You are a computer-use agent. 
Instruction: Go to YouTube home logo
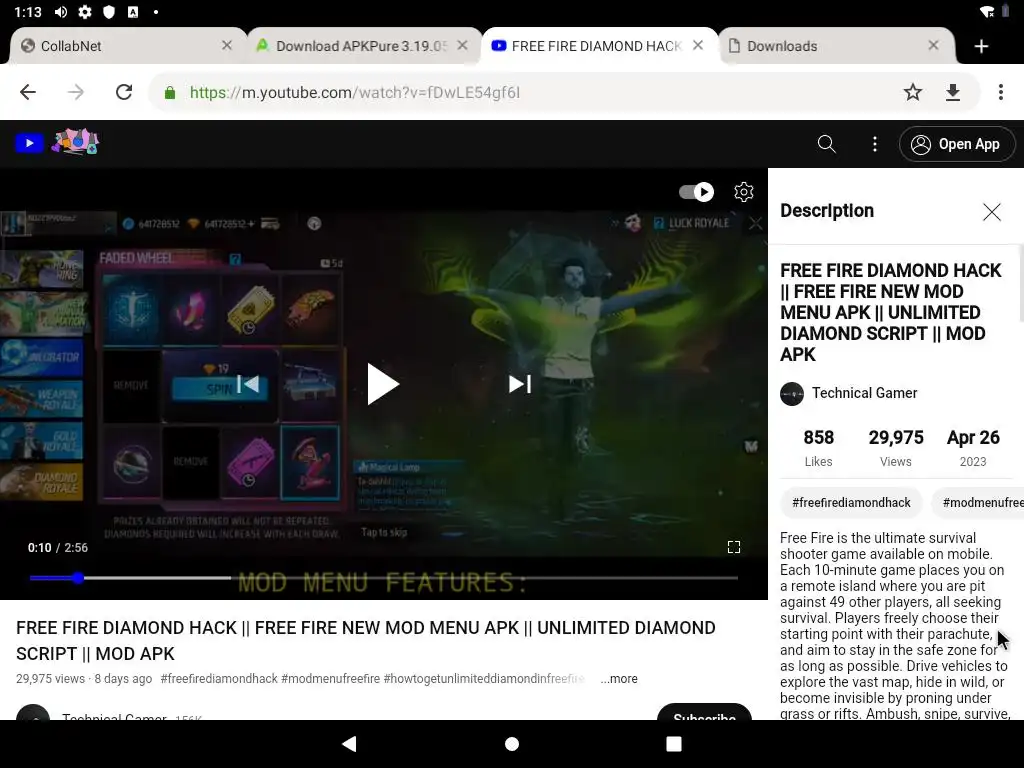click(29, 142)
